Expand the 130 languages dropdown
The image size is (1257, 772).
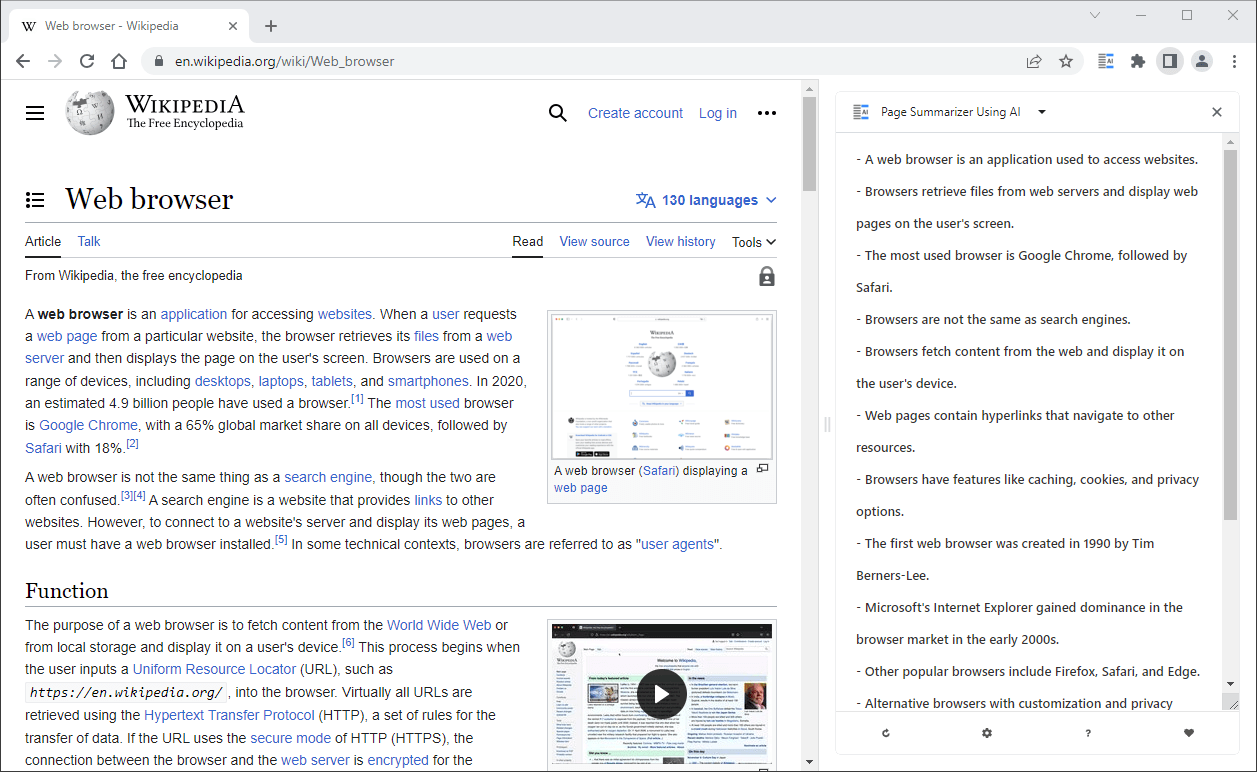point(706,200)
